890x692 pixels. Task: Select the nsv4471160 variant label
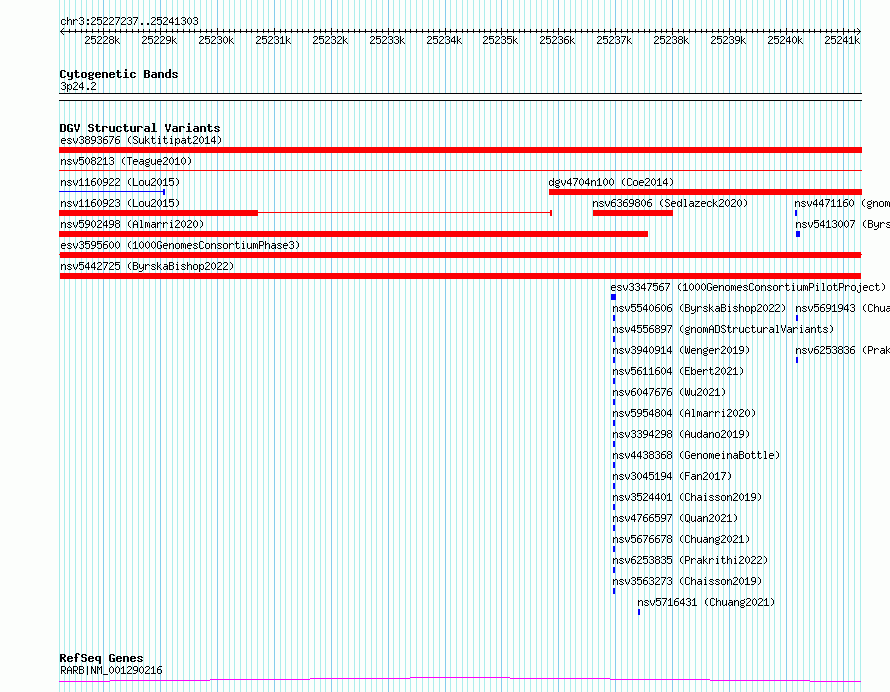click(842, 203)
